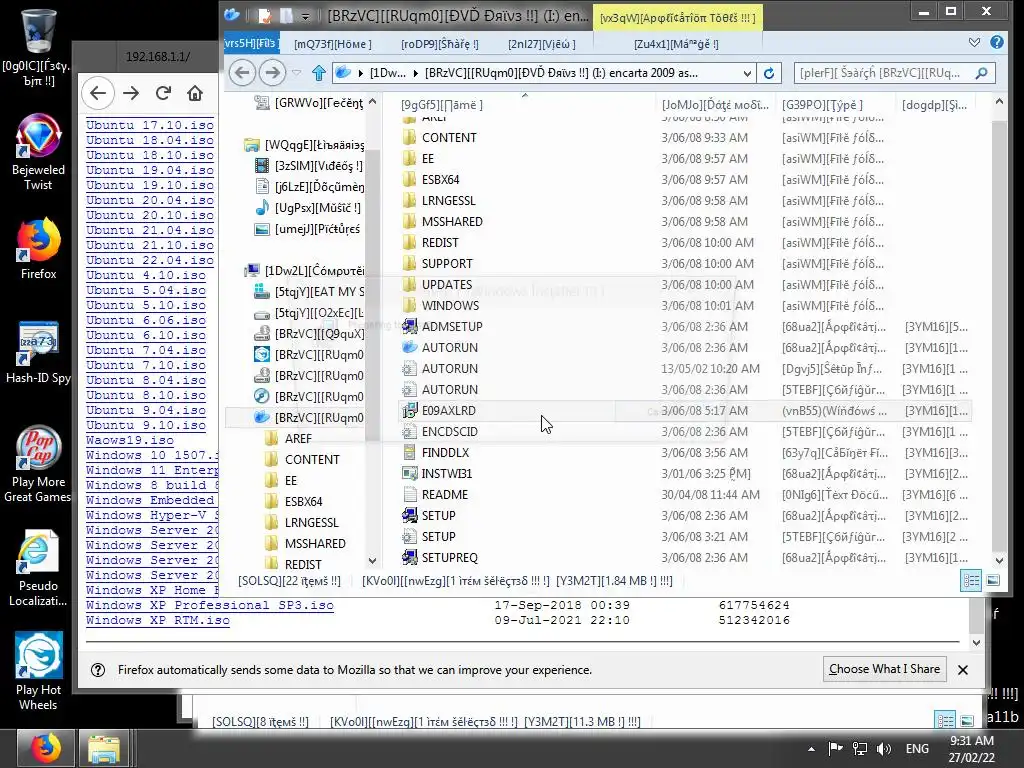
Task: Go to Firefox home page icon
Action: (195, 93)
